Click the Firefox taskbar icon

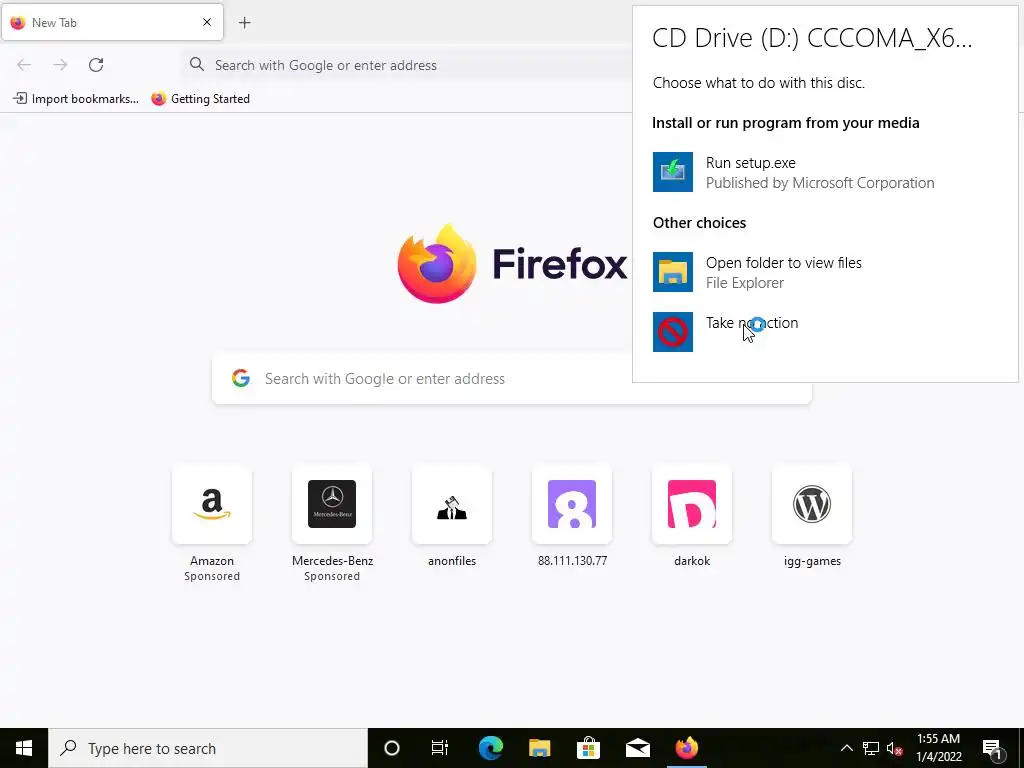686,748
